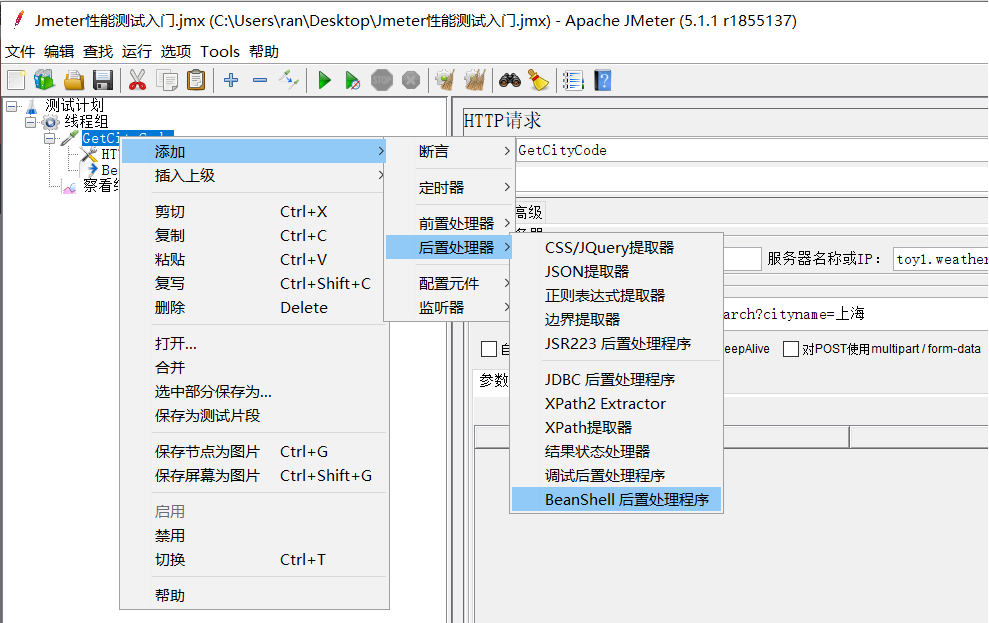Collapse the 测试计划 tree node
Image resolution: width=989 pixels, height=623 pixels.
point(11,107)
